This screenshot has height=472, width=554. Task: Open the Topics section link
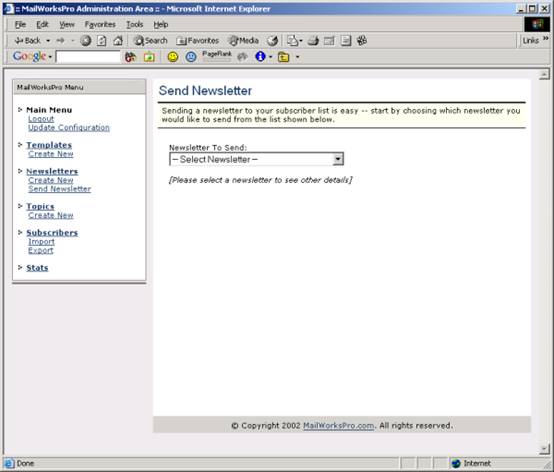(x=40, y=206)
